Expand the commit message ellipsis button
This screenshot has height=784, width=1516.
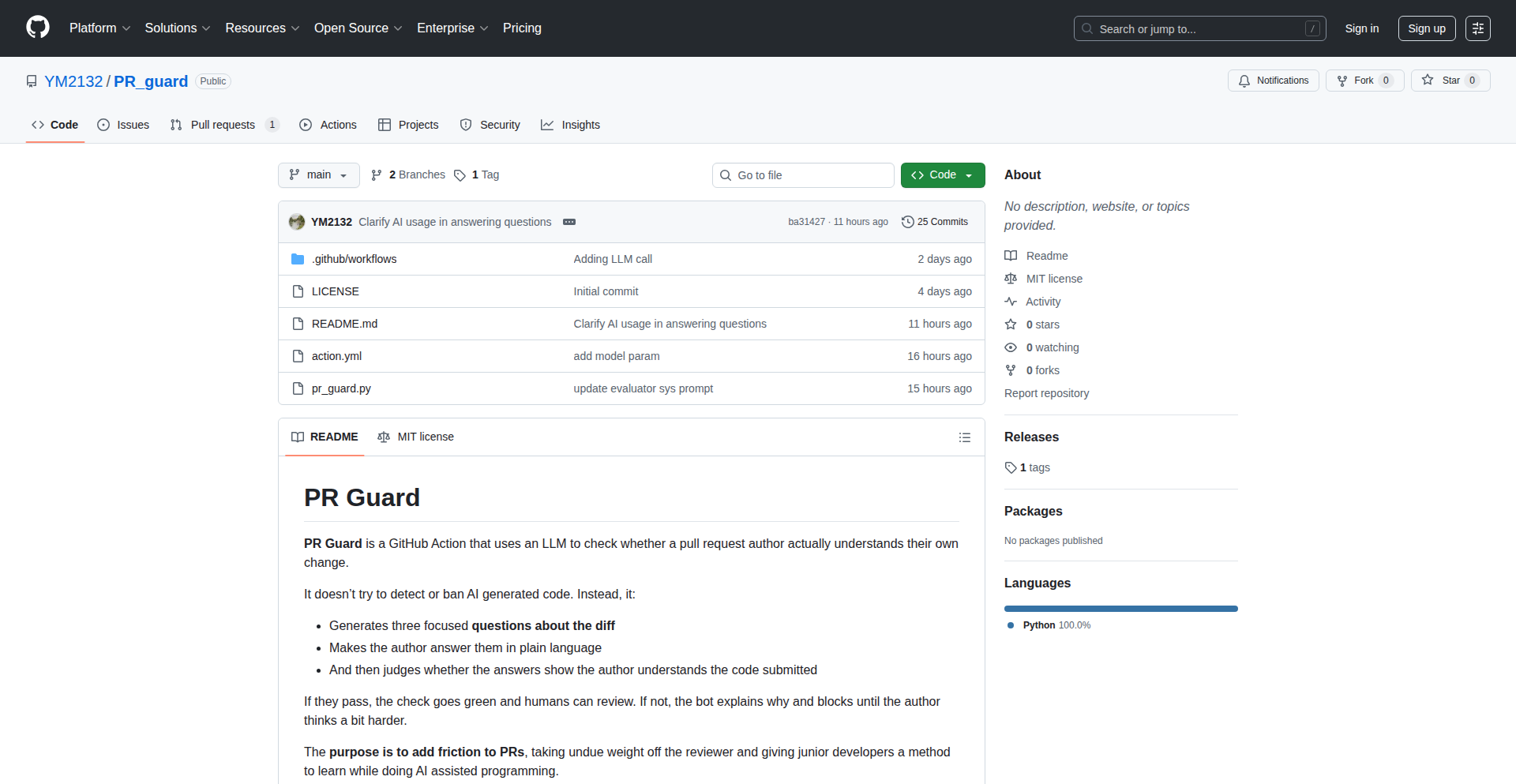coord(569,222)
